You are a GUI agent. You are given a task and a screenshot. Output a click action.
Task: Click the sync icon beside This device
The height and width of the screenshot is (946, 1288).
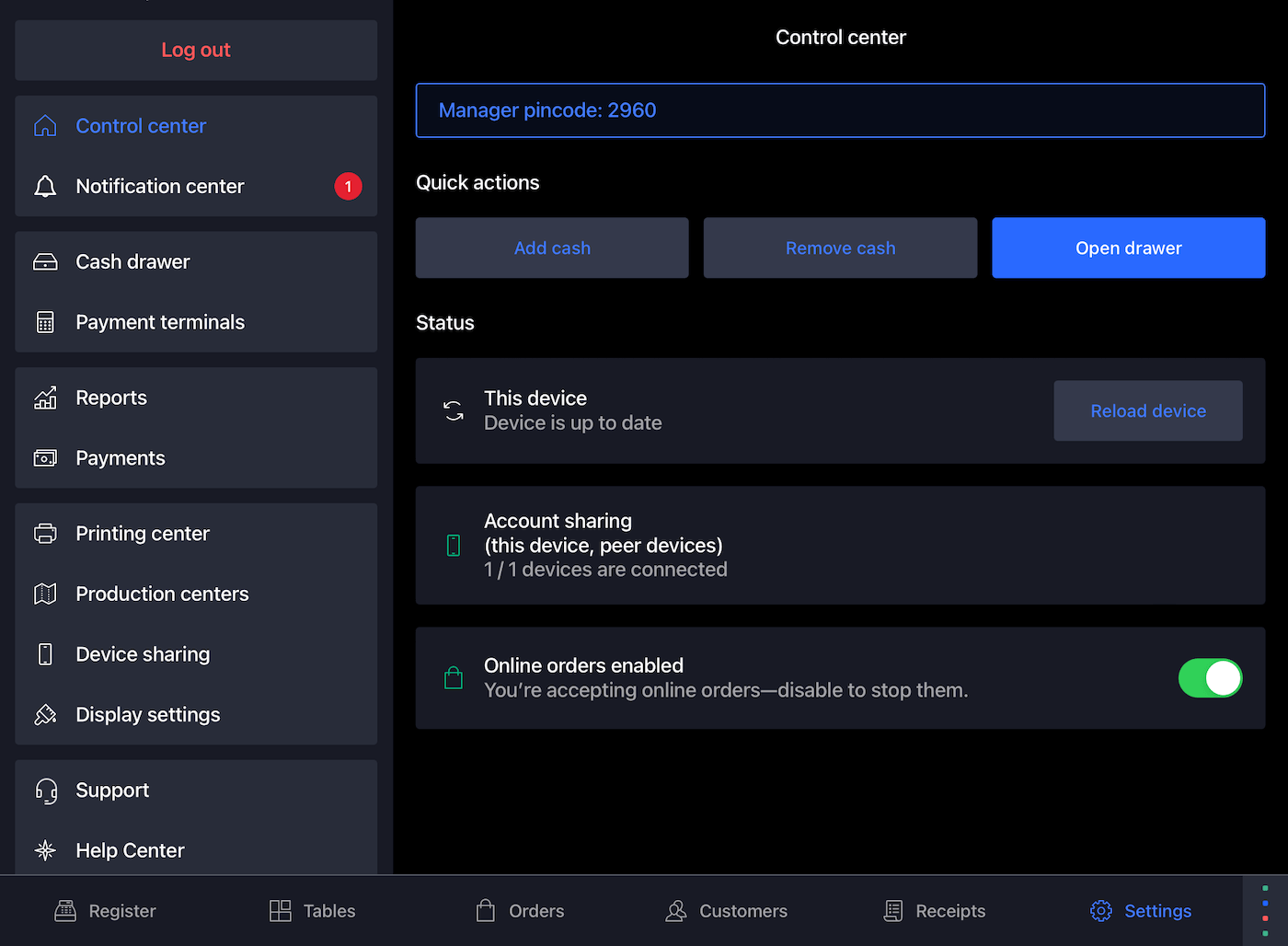(454, 410)
